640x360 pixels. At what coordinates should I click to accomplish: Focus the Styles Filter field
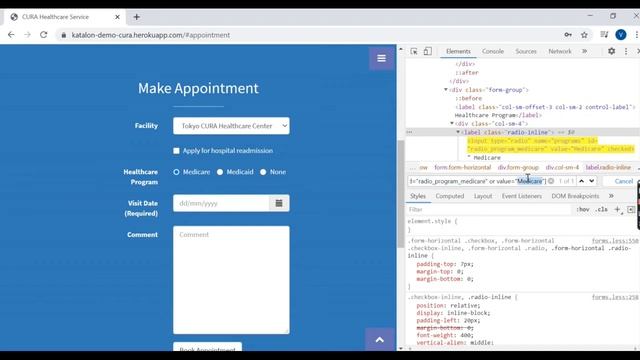(489, 209)
